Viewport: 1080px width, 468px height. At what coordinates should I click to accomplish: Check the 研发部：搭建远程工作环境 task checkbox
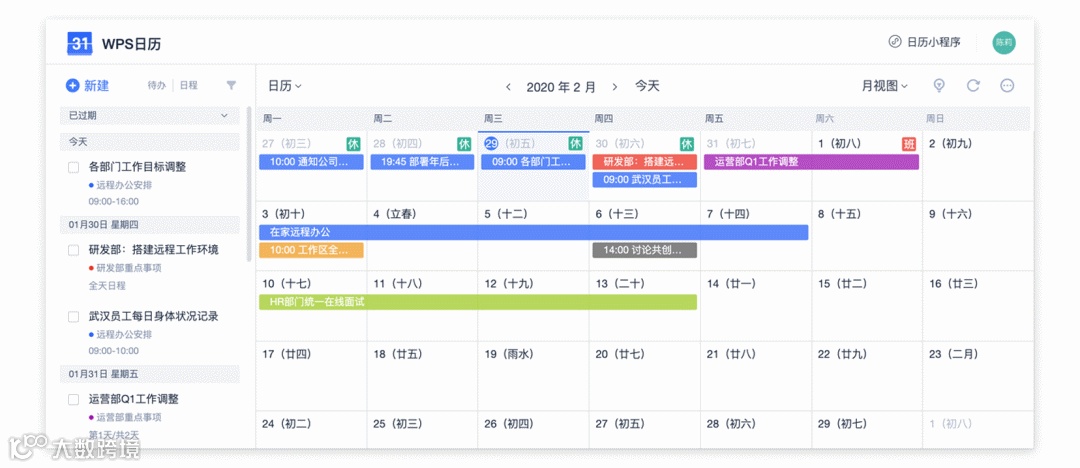pos(73,250)
